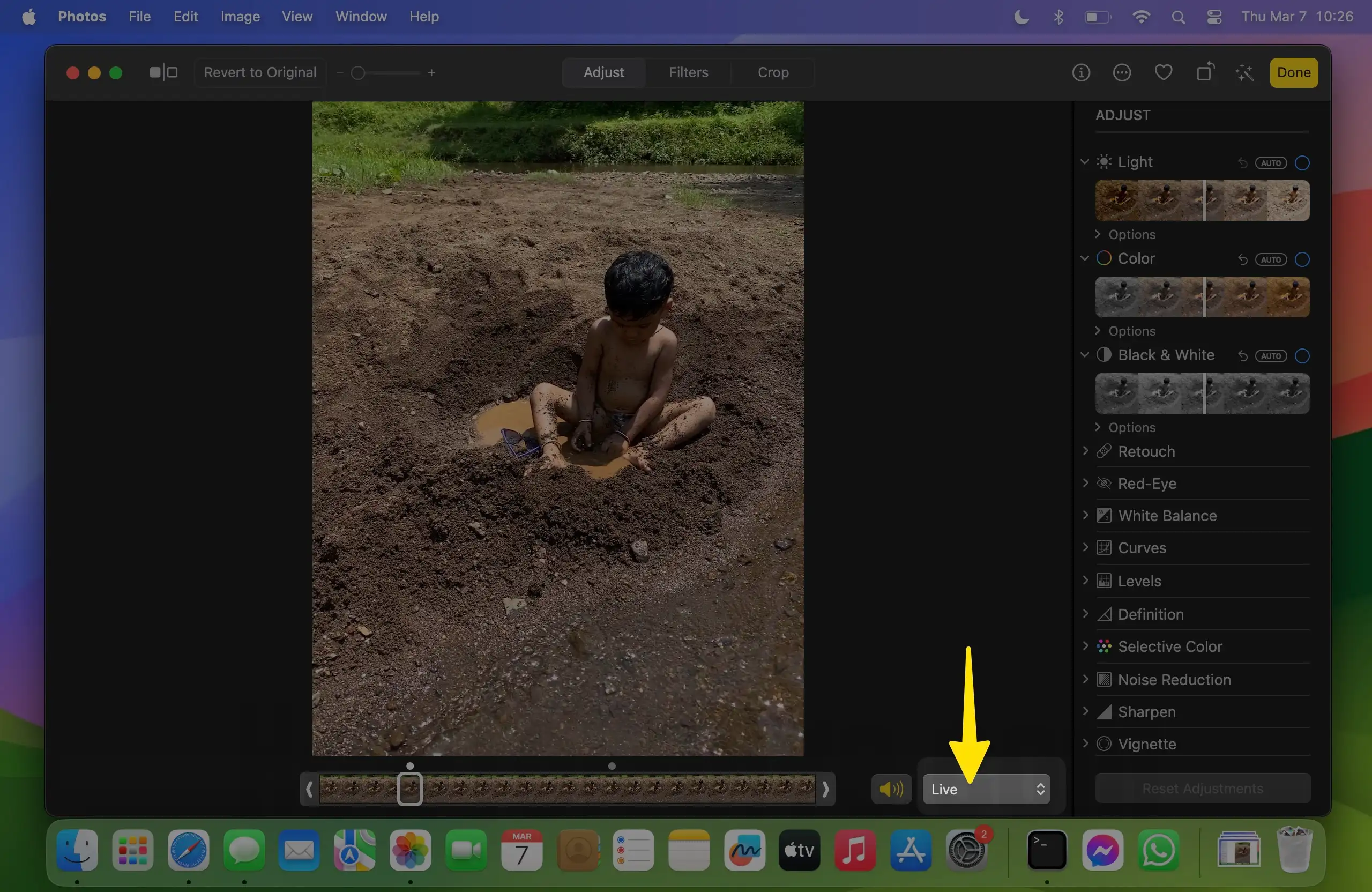Toggle the Black & White enable circle
This screenshot has width=1372, height=892.
click(1302, 356)
